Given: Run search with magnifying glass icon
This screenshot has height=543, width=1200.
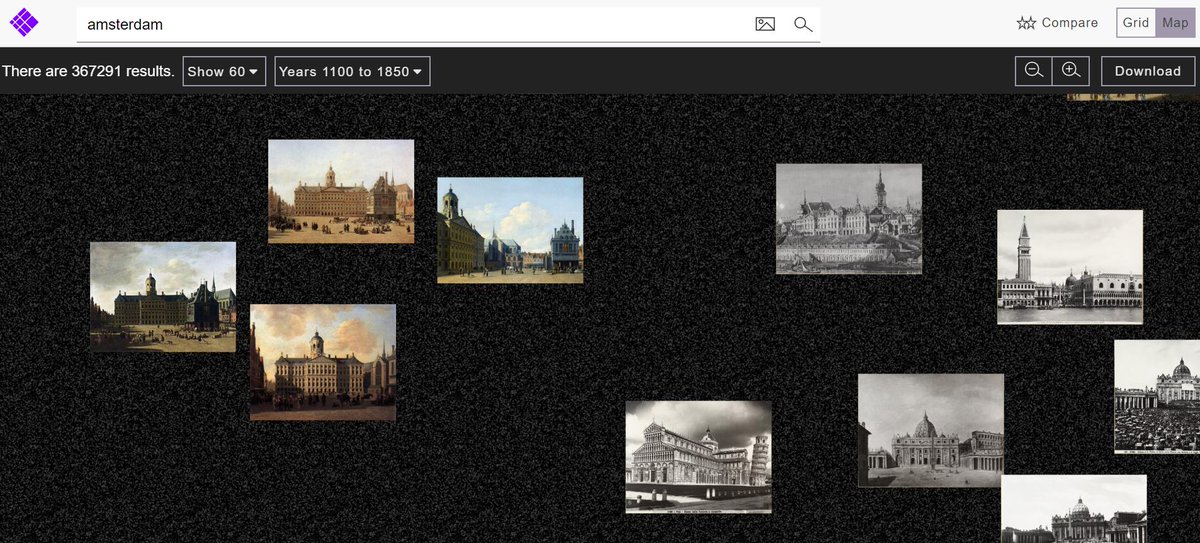Looking at the screenshot, I should pos(803,24).
